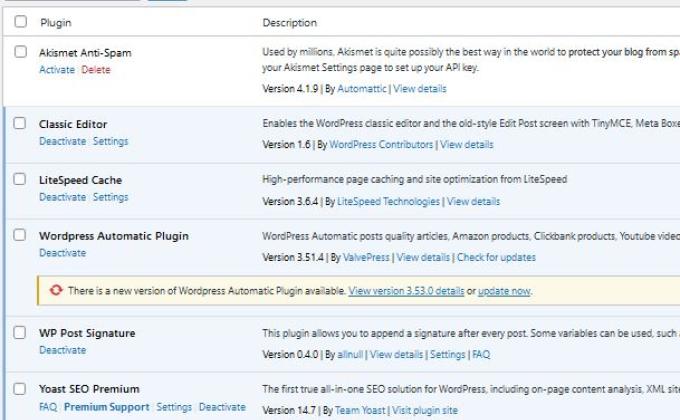Open the WordPress Contributors author link

(x=381, y=144)
